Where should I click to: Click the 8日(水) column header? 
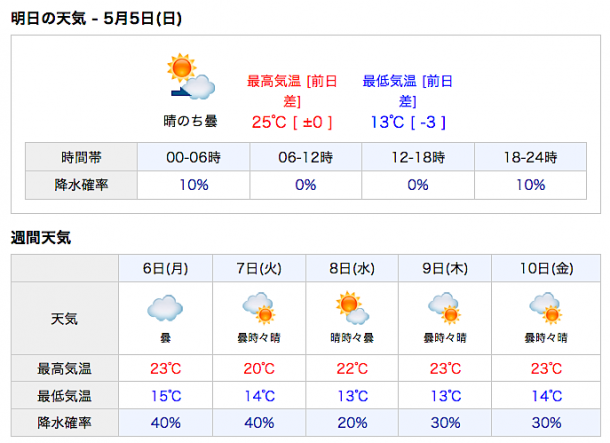point(352,268)
